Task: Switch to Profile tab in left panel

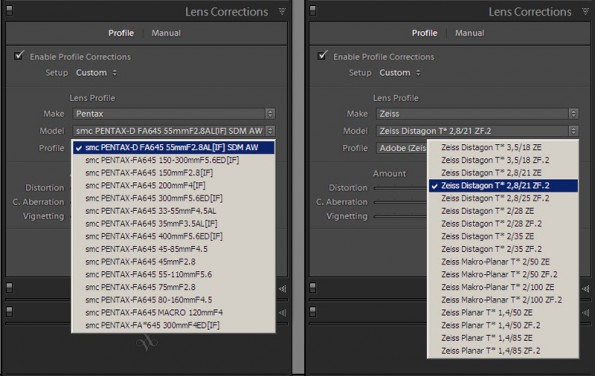Action: coord(121,33)
